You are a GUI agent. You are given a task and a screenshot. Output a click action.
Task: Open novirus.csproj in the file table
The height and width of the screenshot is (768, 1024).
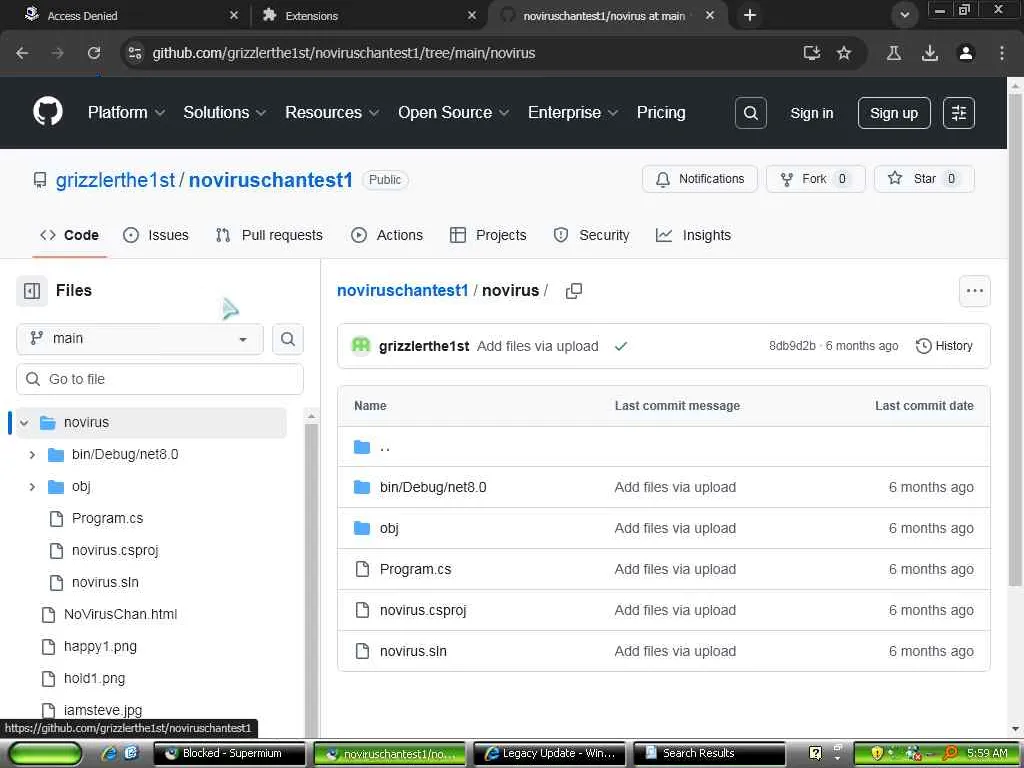(423, 611)
